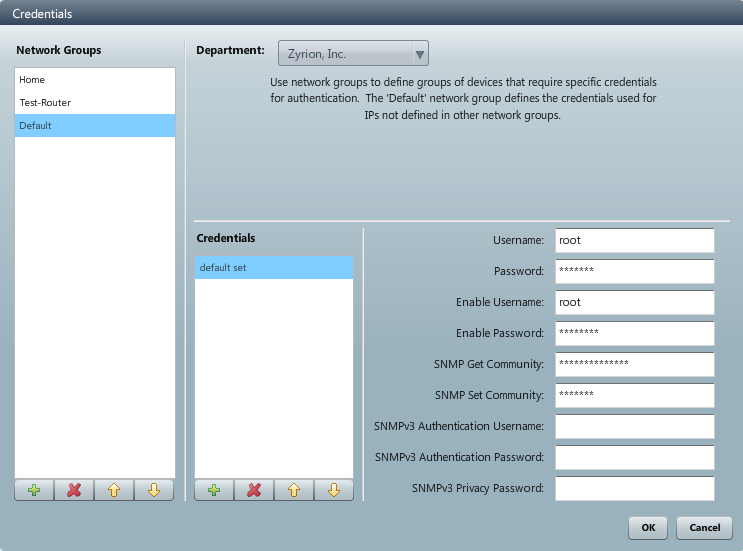Delete the selected credential set
Screen dimensions: 743x551
(x=254, y=490)
